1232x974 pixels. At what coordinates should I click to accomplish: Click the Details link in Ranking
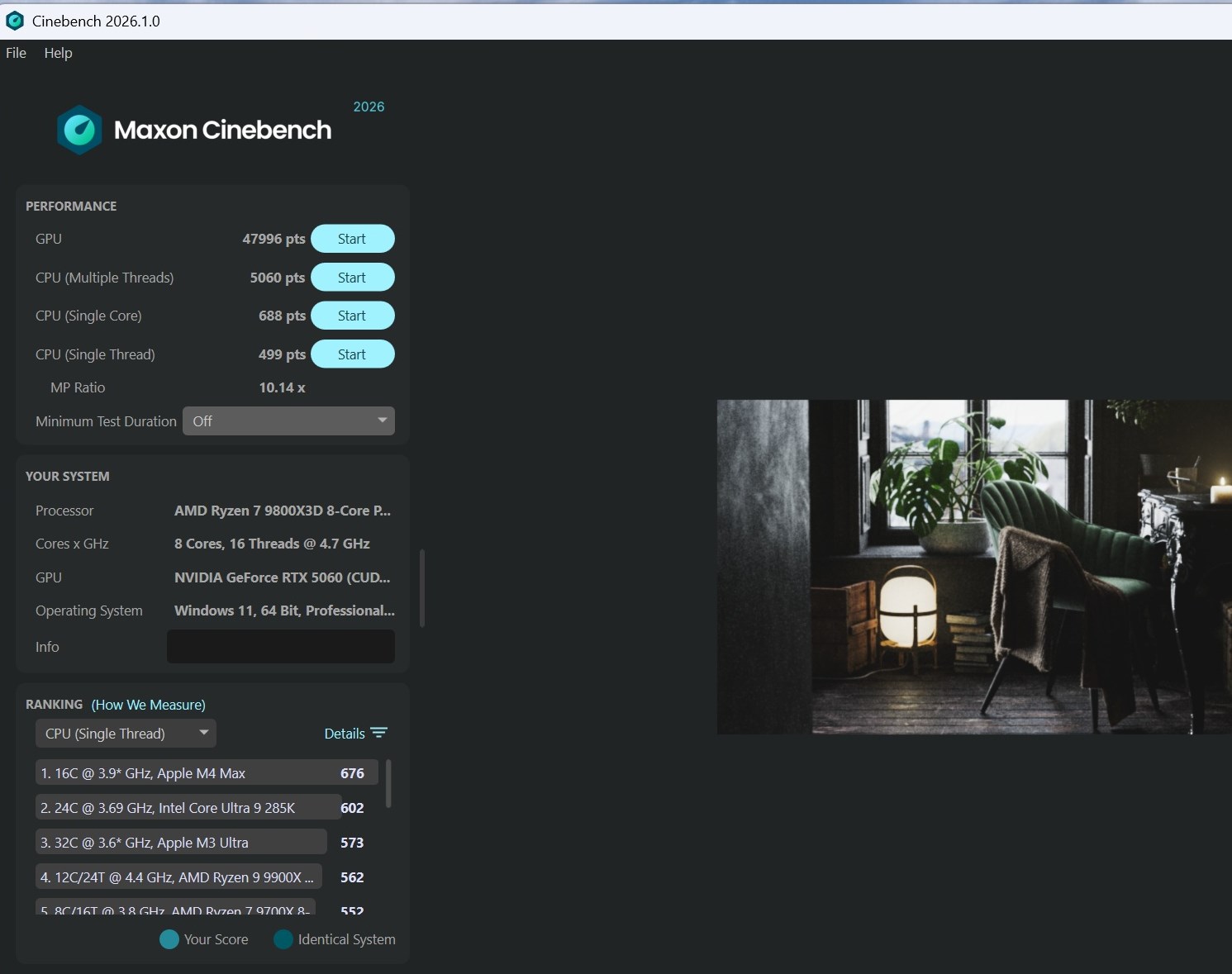click(x=345, y=734)
